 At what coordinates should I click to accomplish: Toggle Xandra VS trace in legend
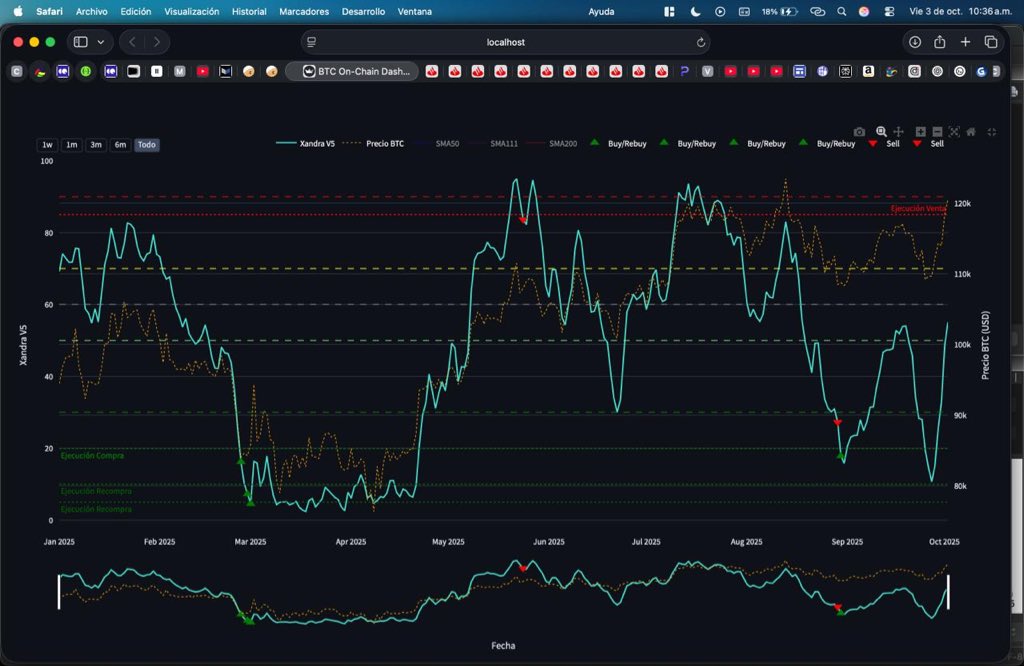[306, 144]
